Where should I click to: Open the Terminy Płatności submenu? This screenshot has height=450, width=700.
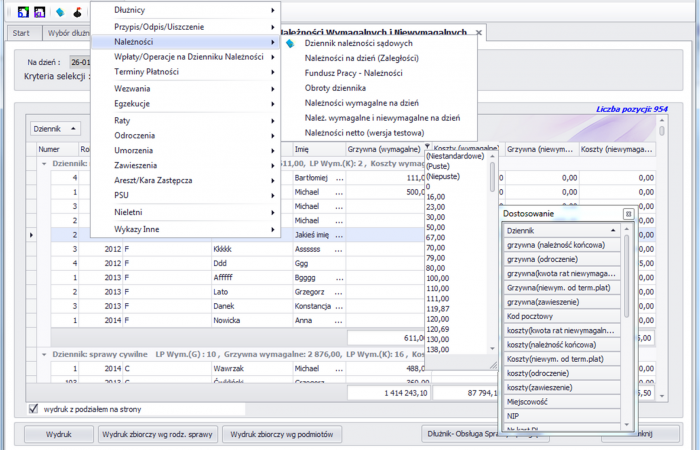[185, 71]
